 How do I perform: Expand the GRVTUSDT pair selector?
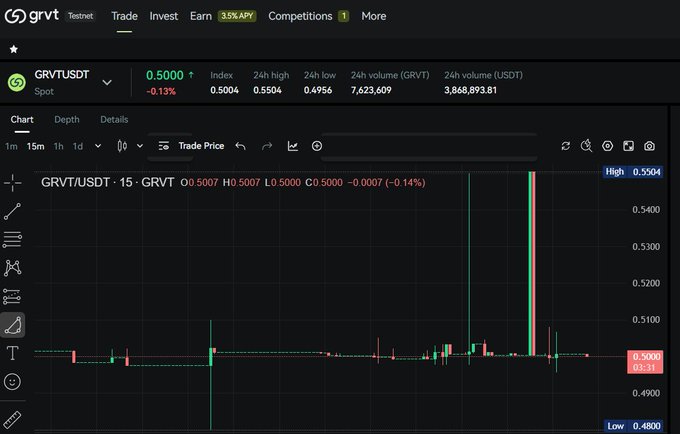tap(107, 82)
